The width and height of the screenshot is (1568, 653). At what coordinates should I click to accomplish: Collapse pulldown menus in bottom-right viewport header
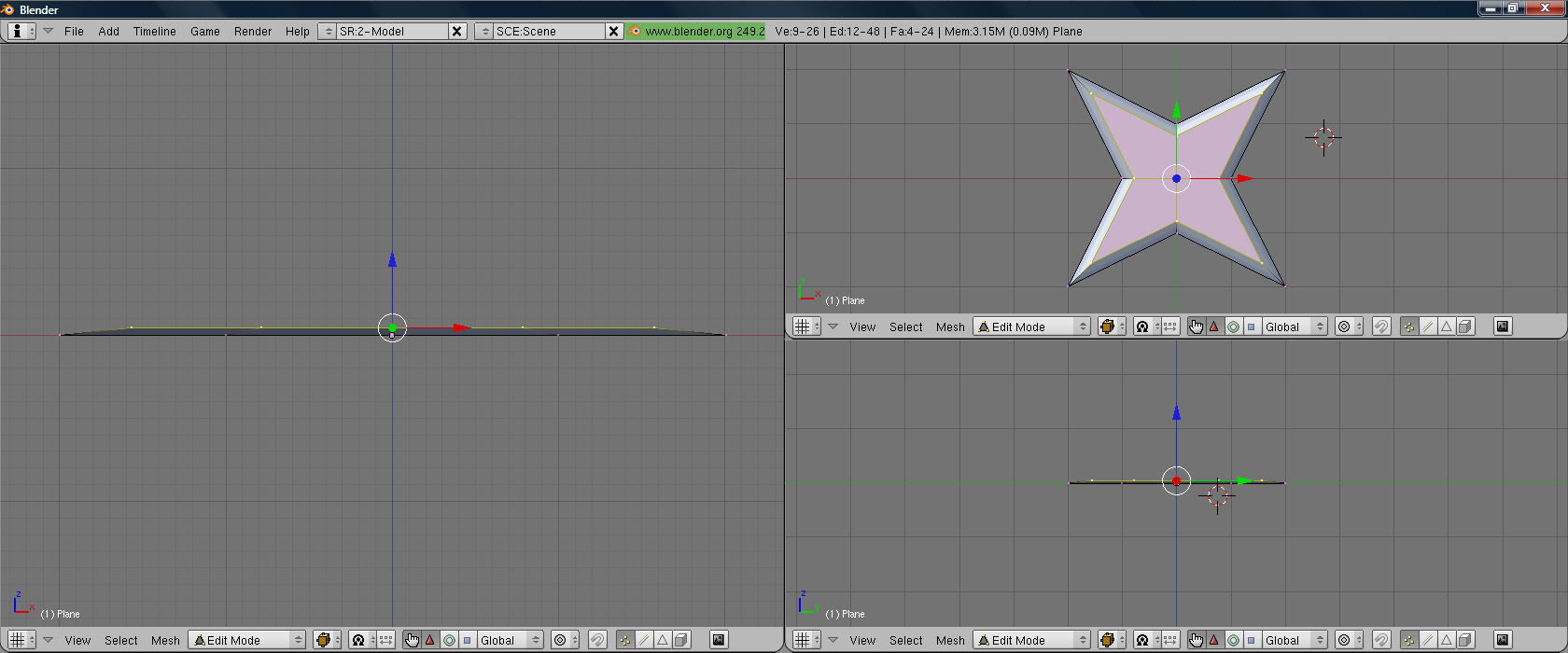click(x=833, y=640)
